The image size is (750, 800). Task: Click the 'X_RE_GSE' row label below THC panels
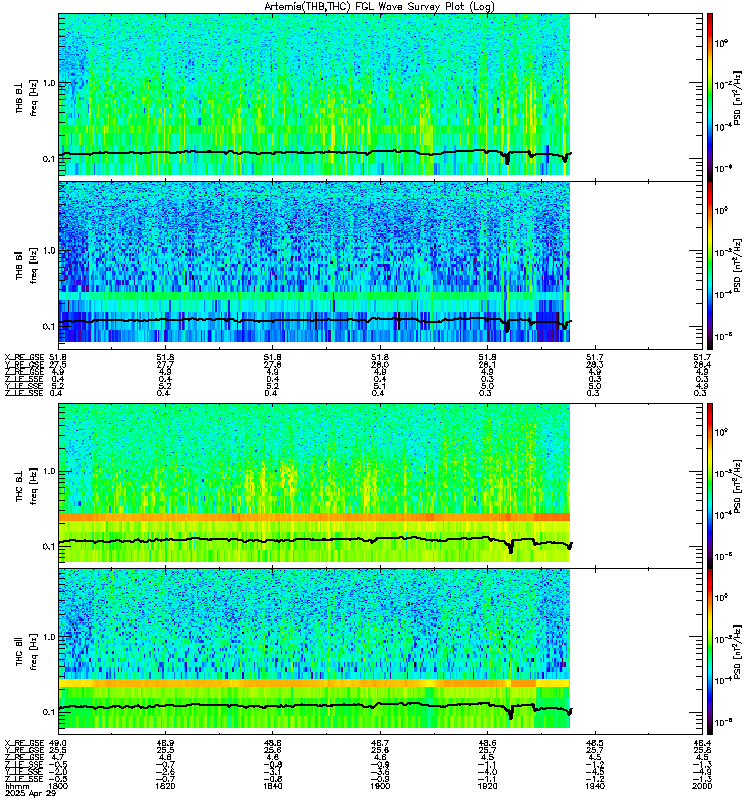(x=24, y=743)
